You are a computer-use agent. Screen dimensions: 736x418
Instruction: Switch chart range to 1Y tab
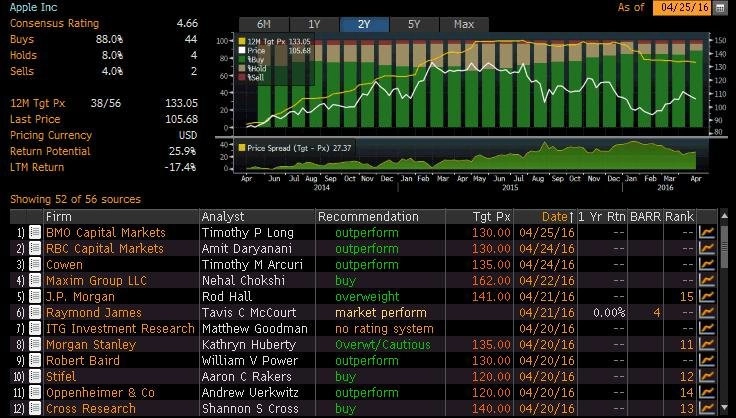(314, 24)
